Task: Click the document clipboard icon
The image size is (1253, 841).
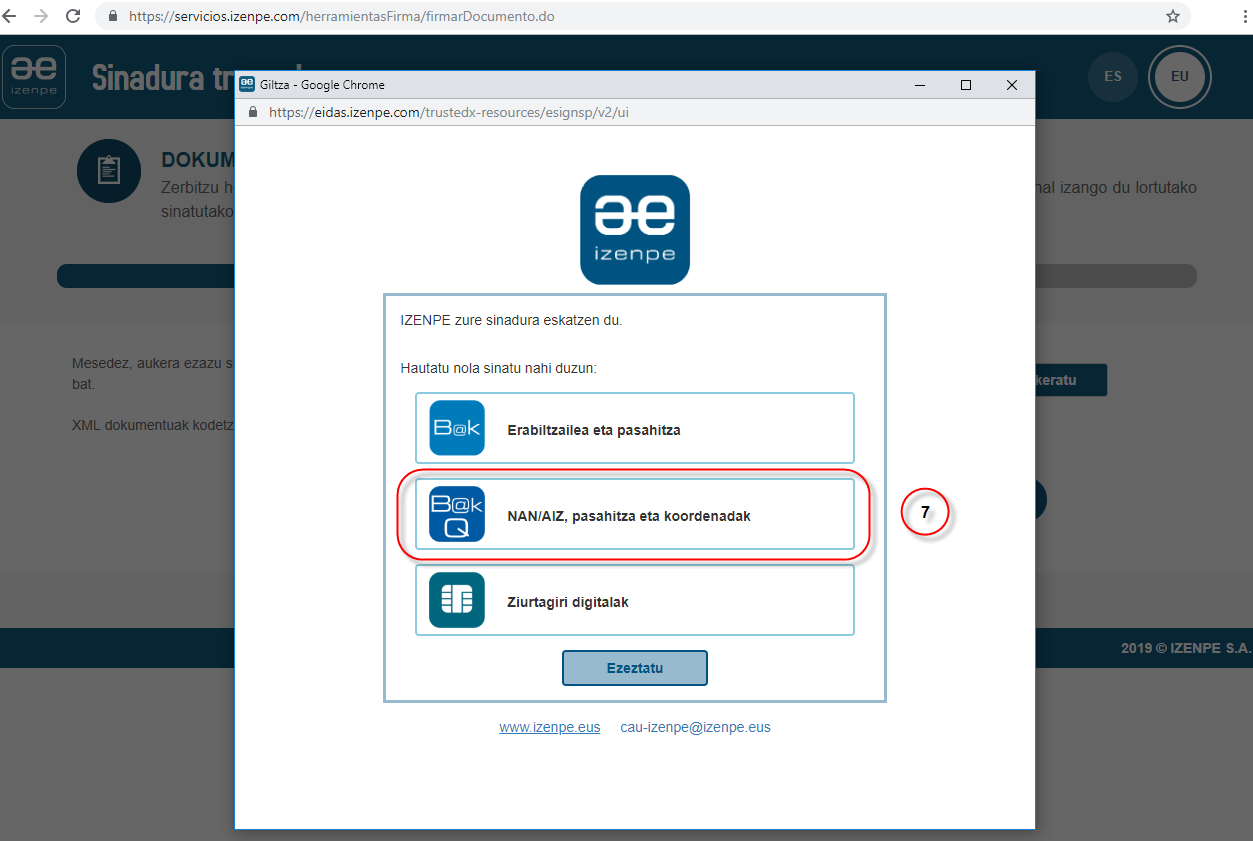Action: pos(109,171)
